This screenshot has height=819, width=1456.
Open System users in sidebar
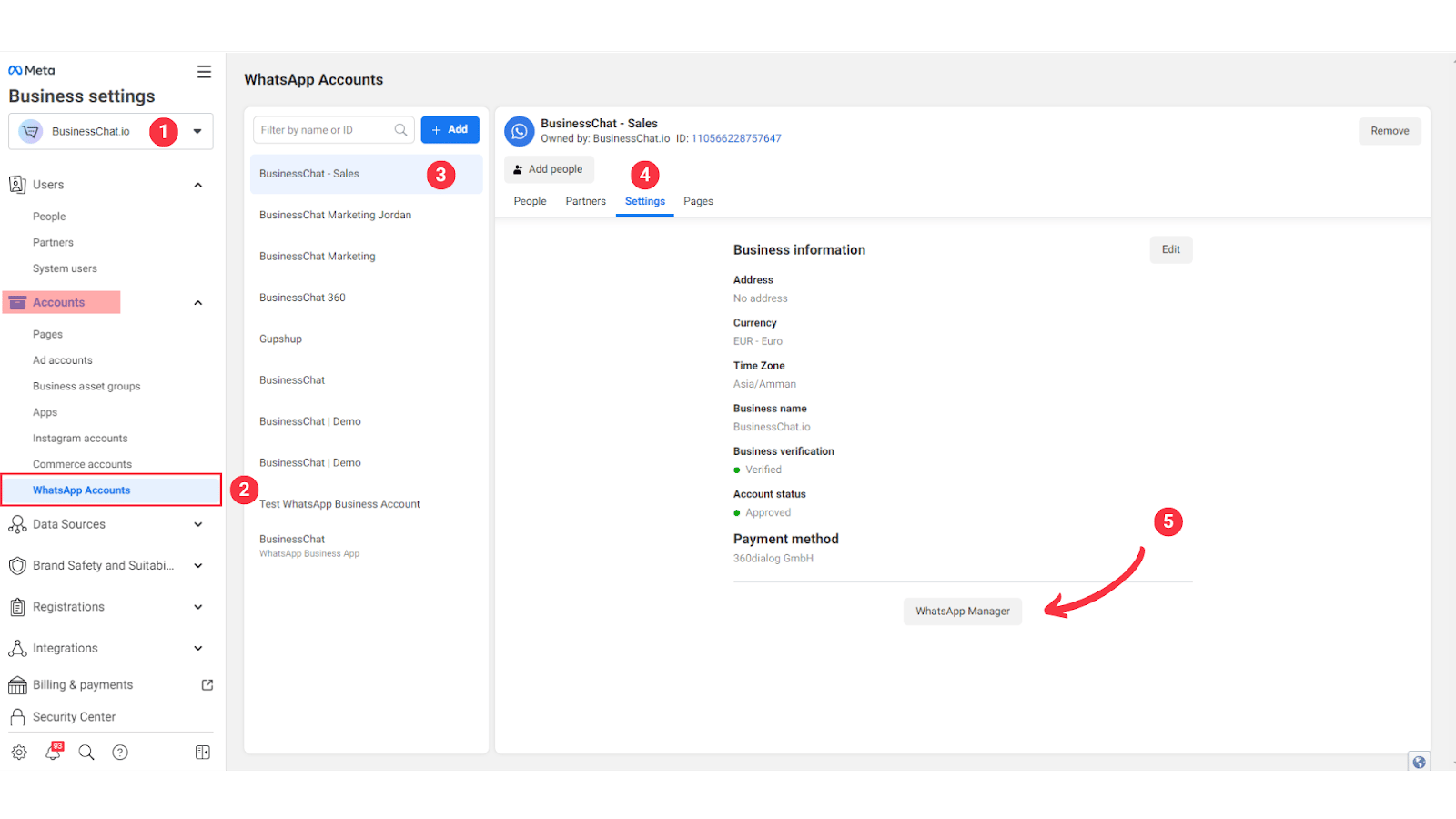point(65,268)
